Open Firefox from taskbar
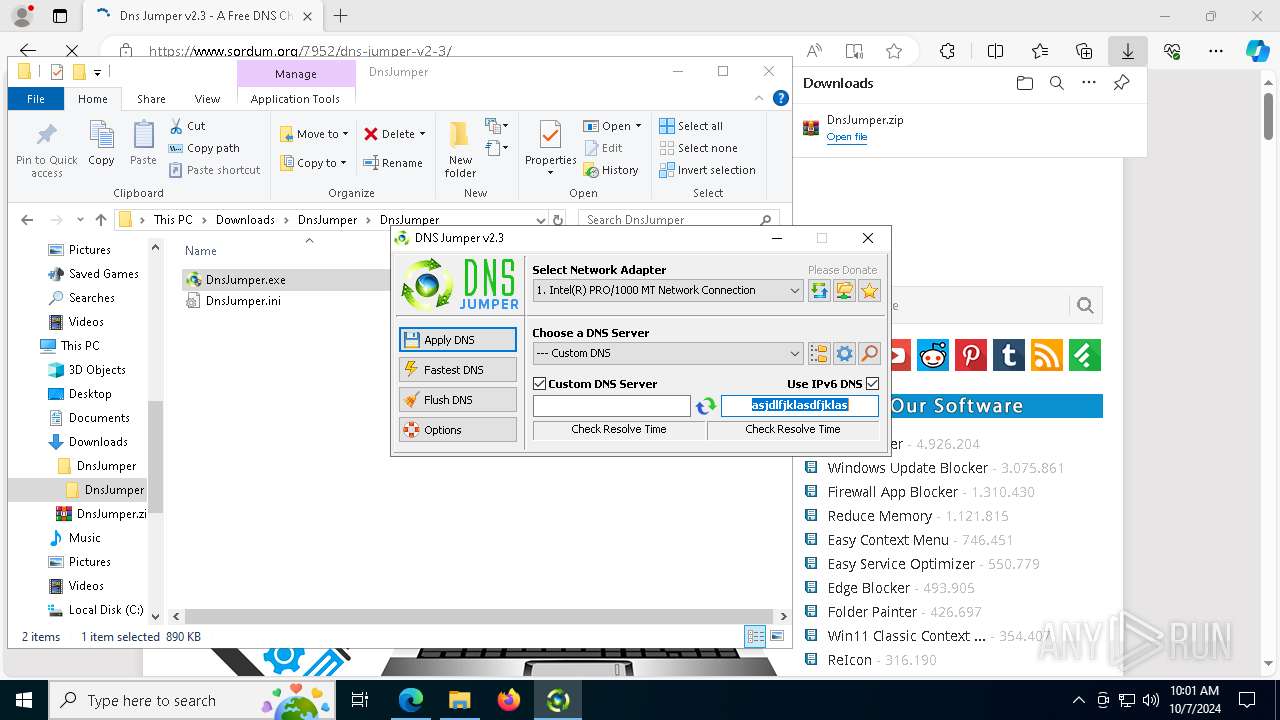 (509, 700)
